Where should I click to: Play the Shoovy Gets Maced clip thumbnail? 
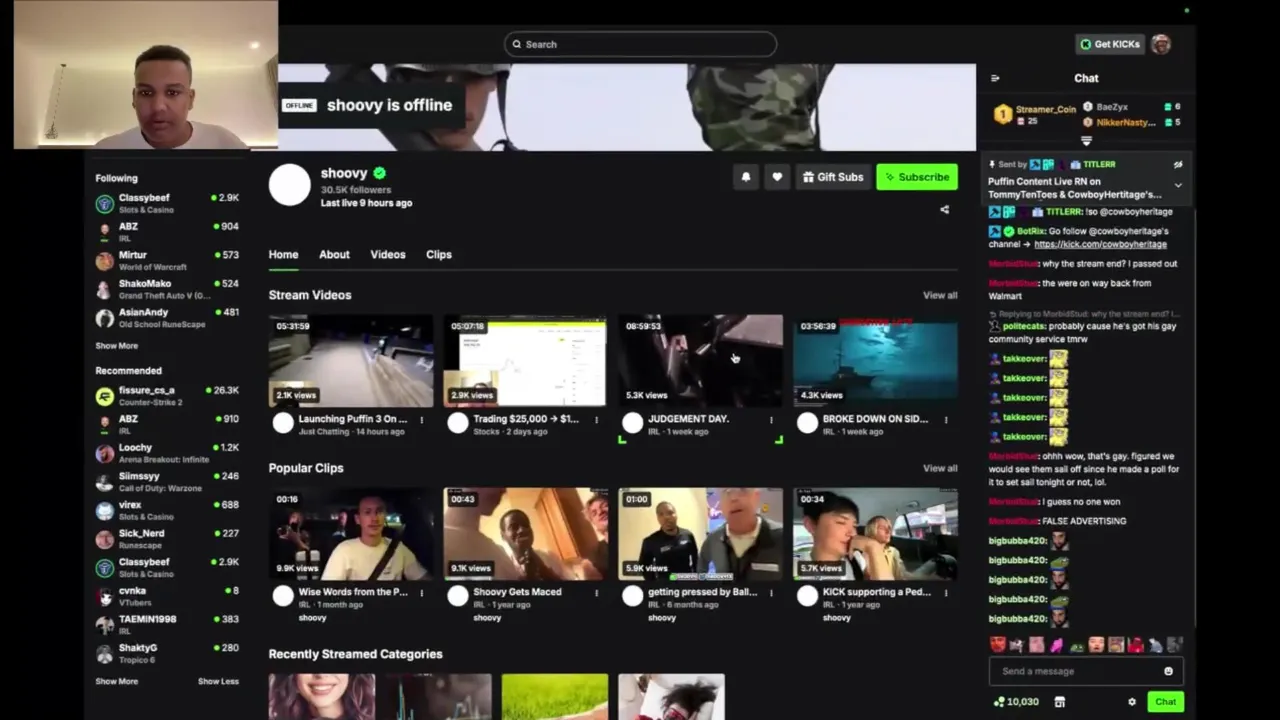[x=525, y=534]
